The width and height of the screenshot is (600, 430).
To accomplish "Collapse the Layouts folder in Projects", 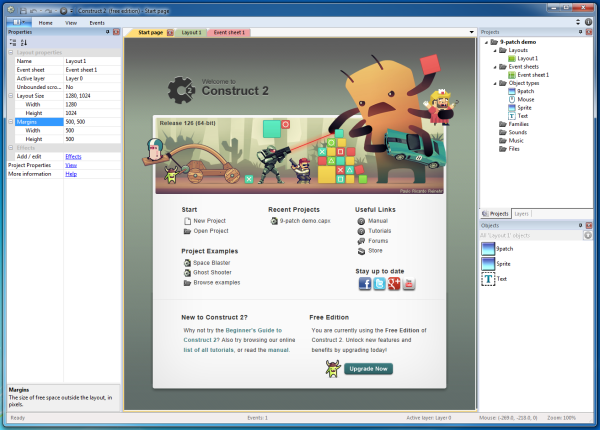I will click(x=495, y=50).
